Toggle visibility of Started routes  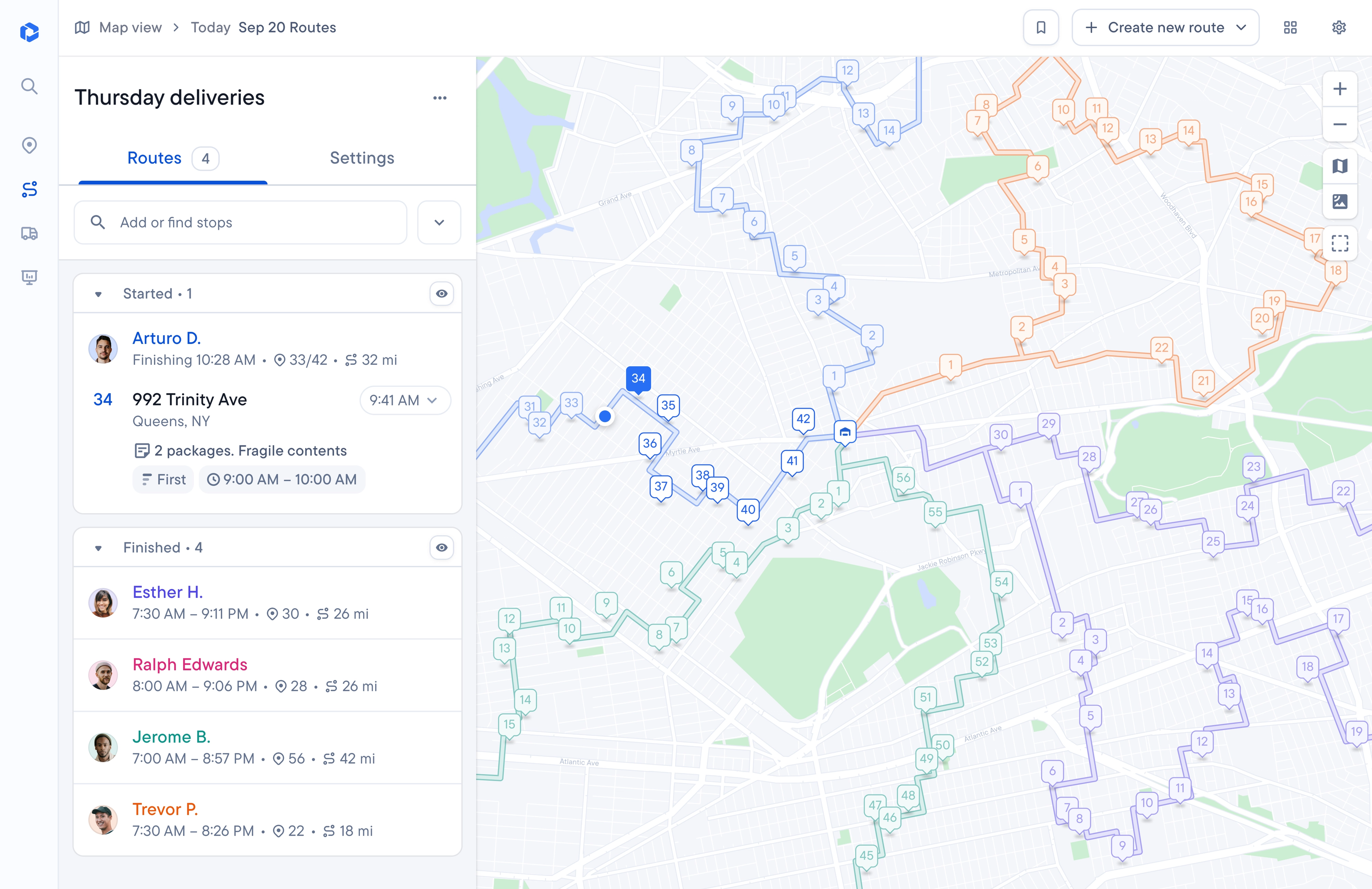tap(442, 294)
